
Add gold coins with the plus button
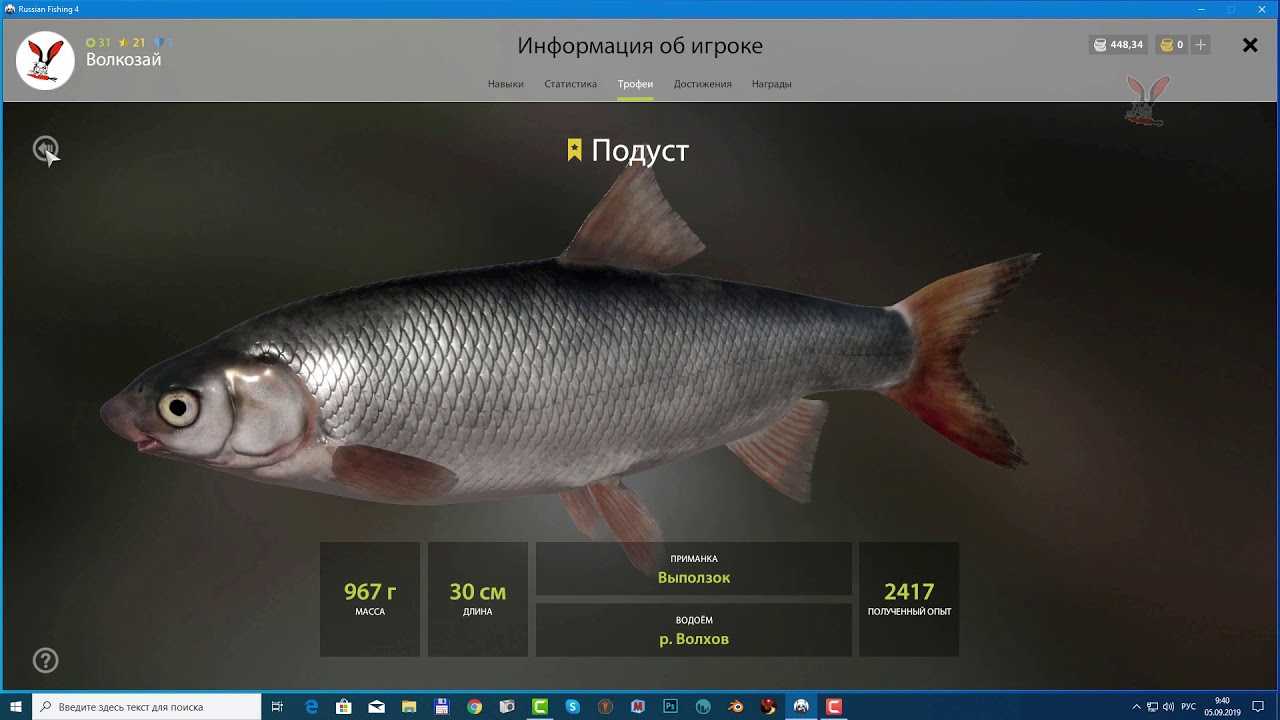(1201, 45)
